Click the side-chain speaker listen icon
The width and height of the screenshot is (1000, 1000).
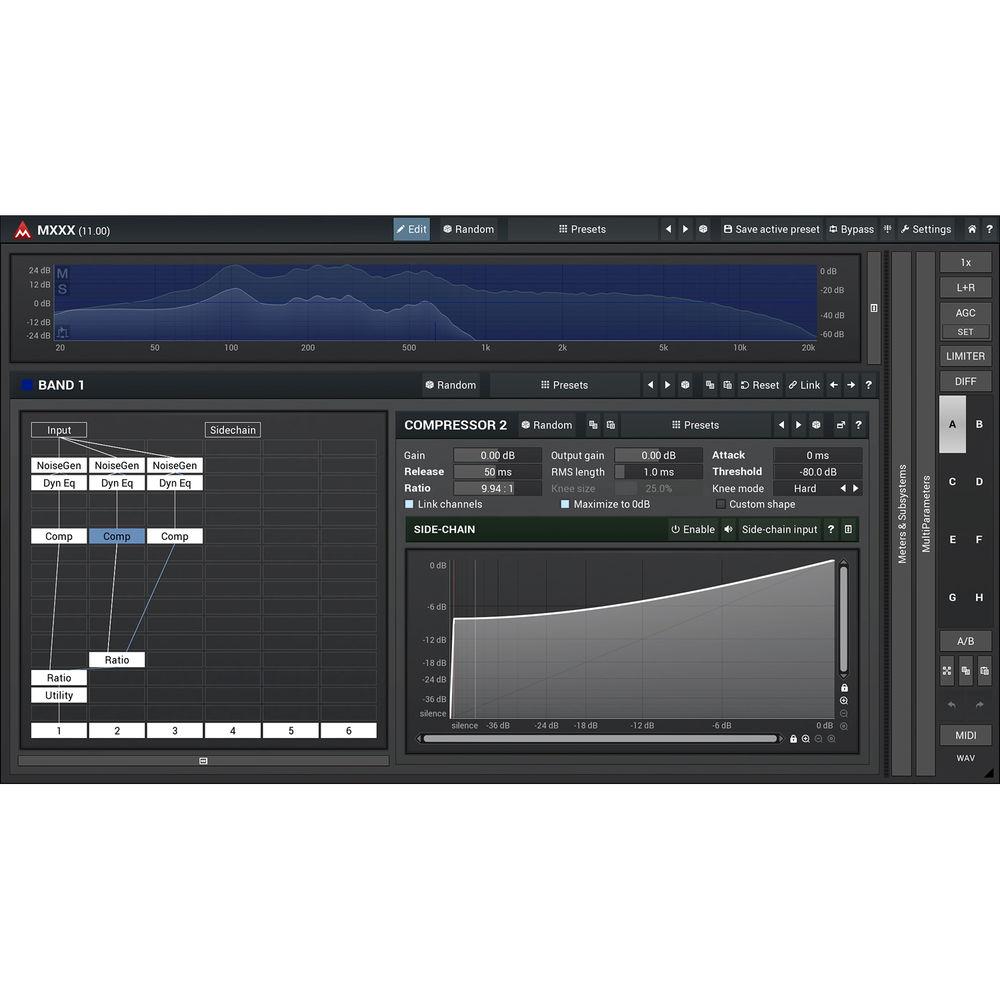728,529
